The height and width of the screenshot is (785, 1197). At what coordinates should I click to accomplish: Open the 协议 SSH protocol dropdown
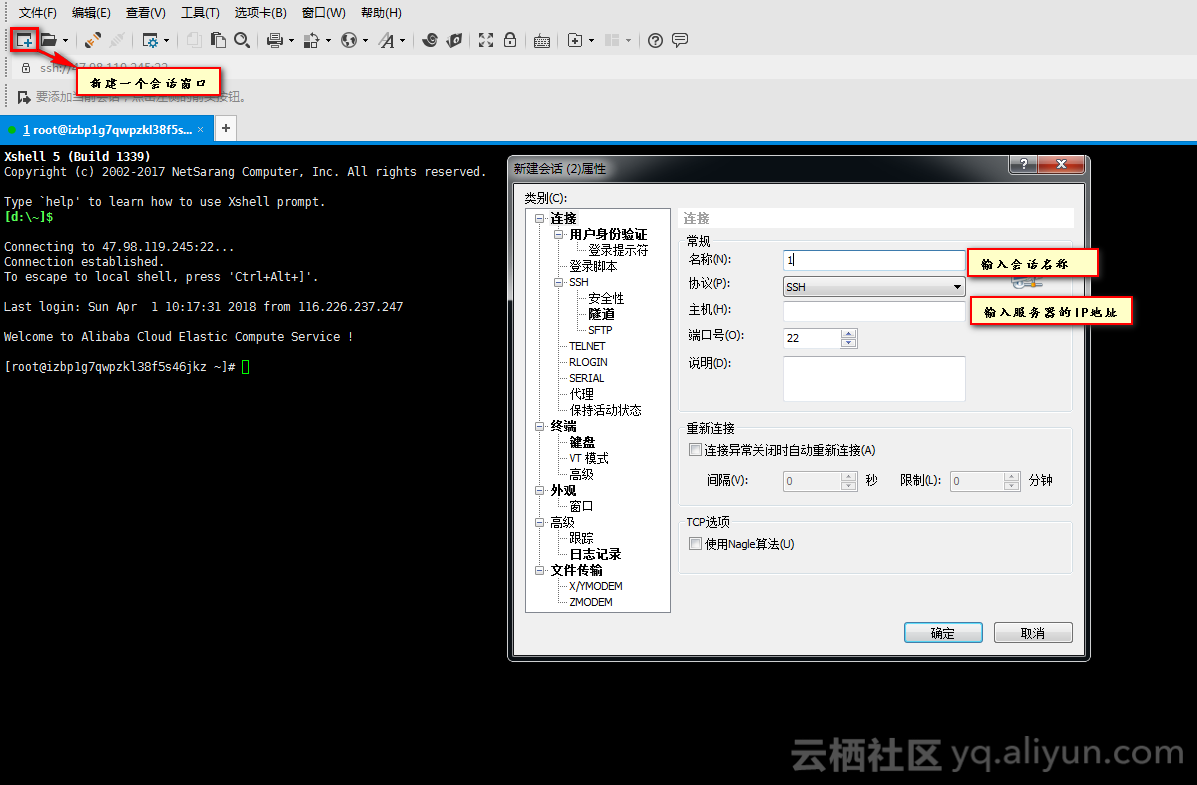point(874,286)
